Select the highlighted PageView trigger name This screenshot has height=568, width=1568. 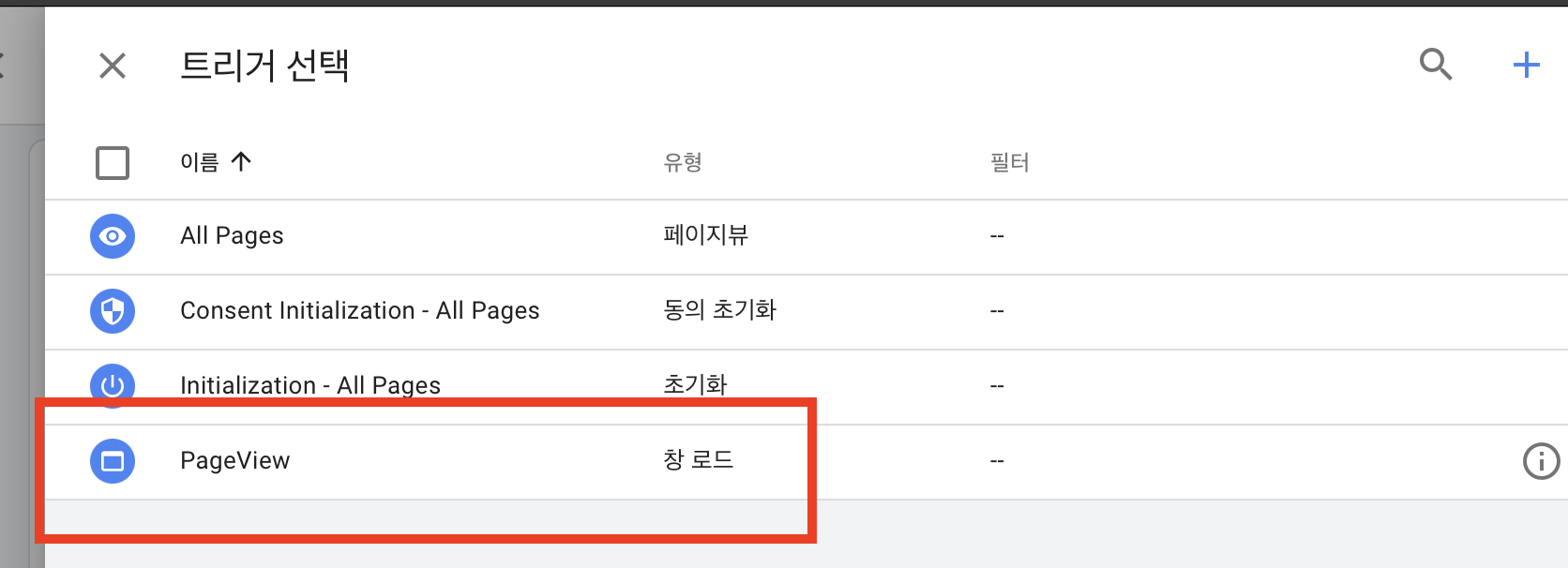[235, 460]
